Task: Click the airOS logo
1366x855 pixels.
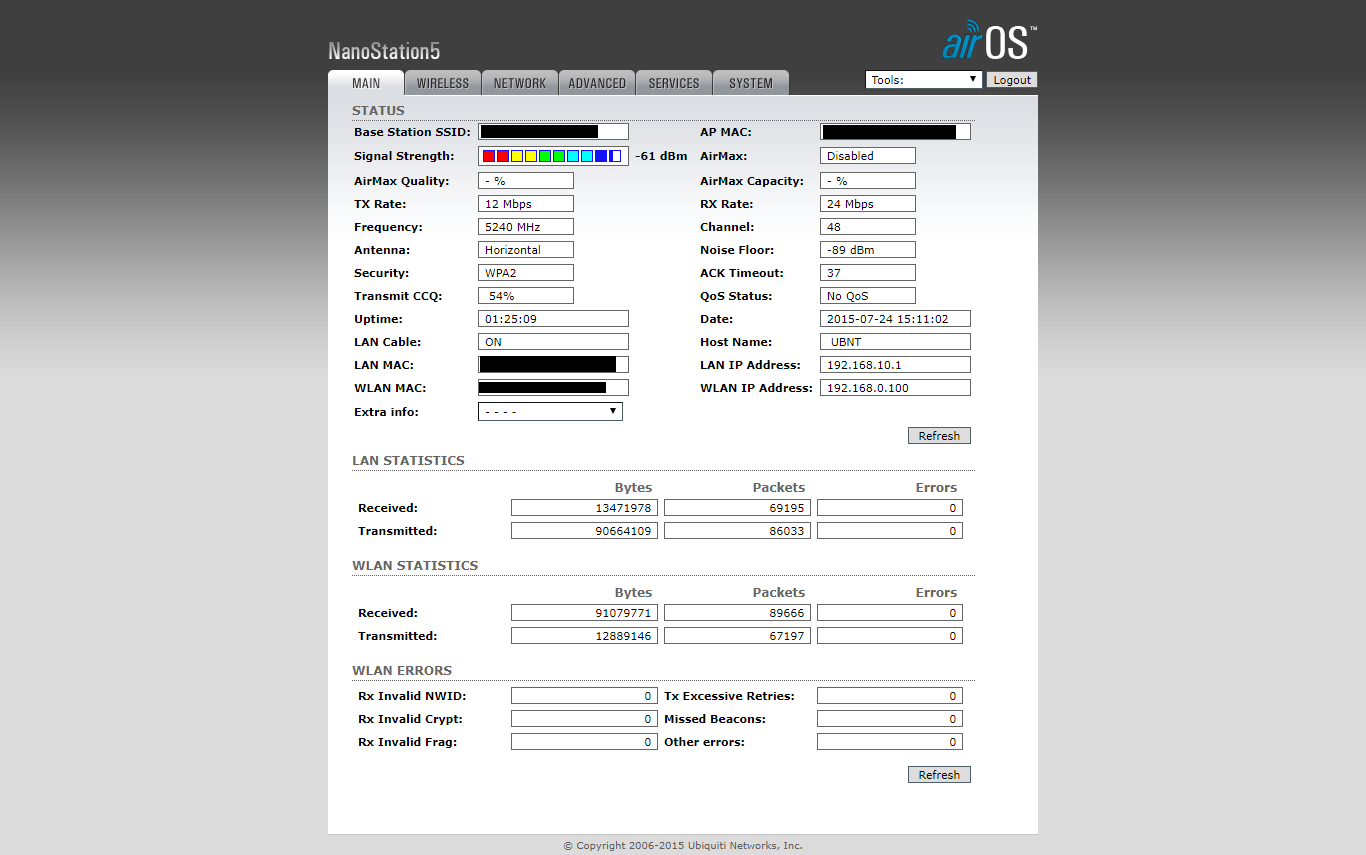Action: [989, 41]
